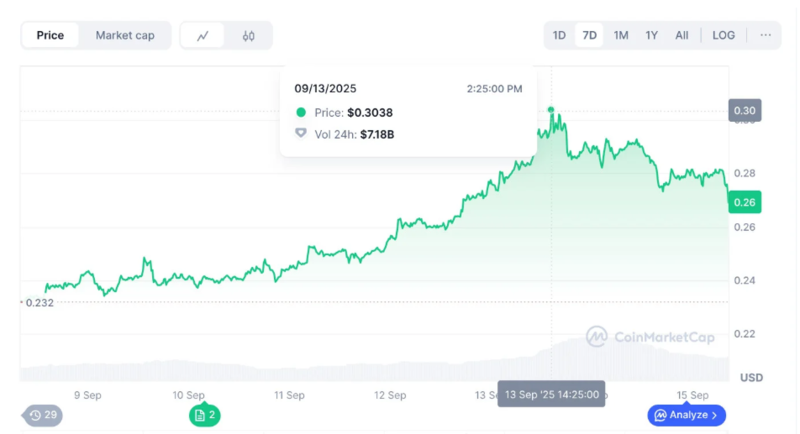Select the 1D time range
The height and width of the screenshot is (434, 800).
559,35
